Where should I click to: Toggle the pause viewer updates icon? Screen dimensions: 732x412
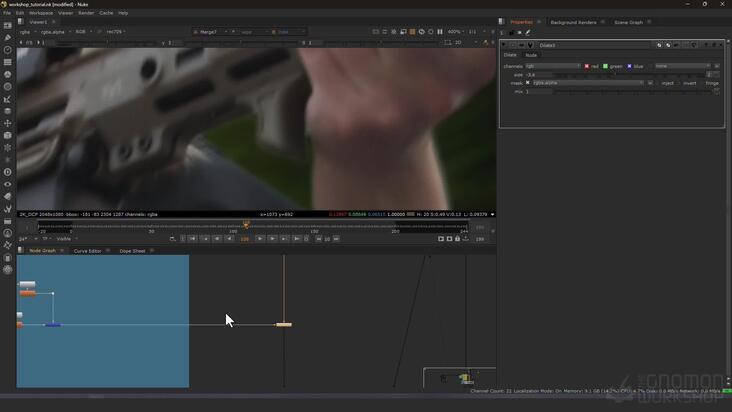tap(440, 32)
